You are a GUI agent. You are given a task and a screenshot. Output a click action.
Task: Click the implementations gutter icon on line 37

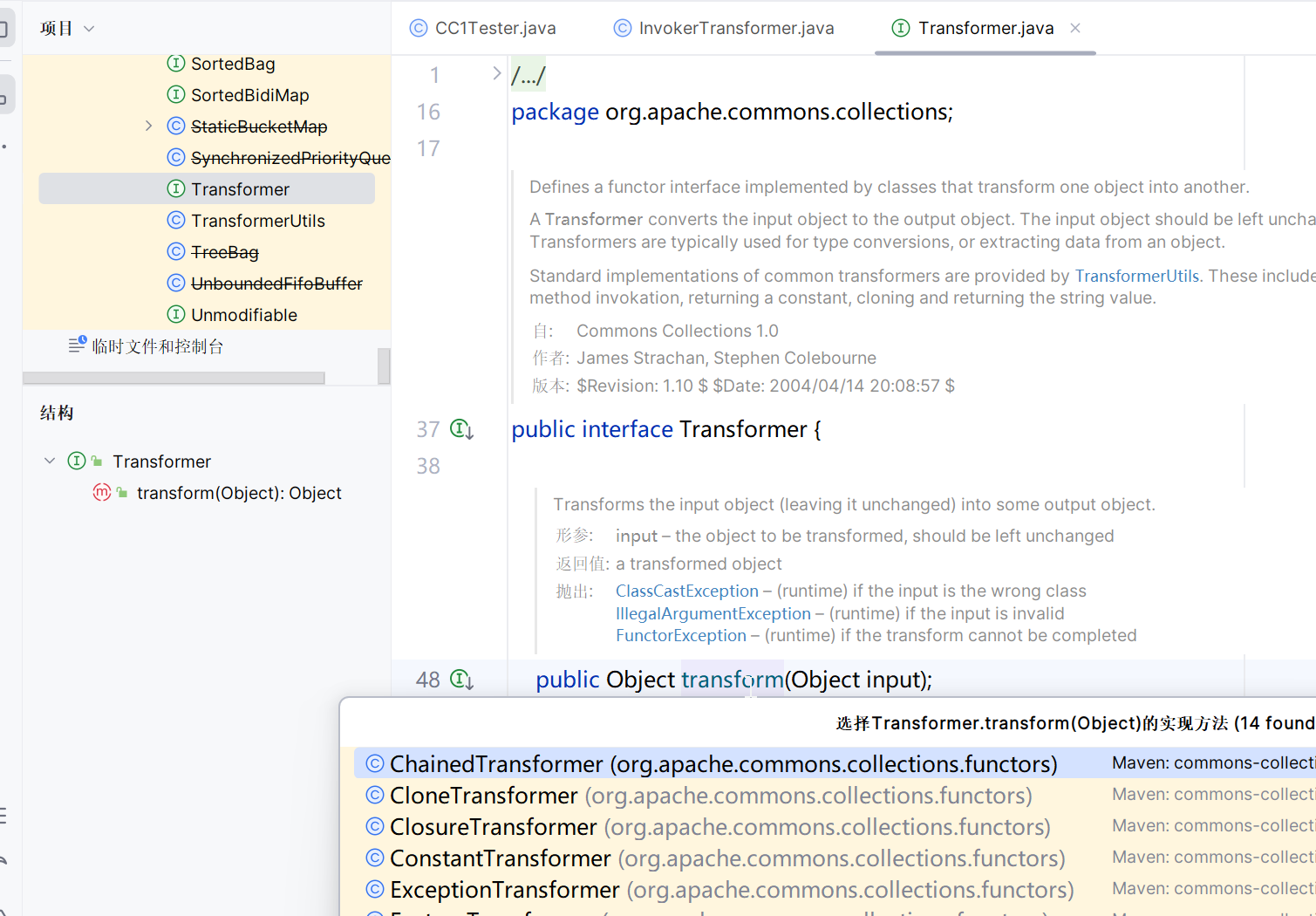(x=460, y=429)
